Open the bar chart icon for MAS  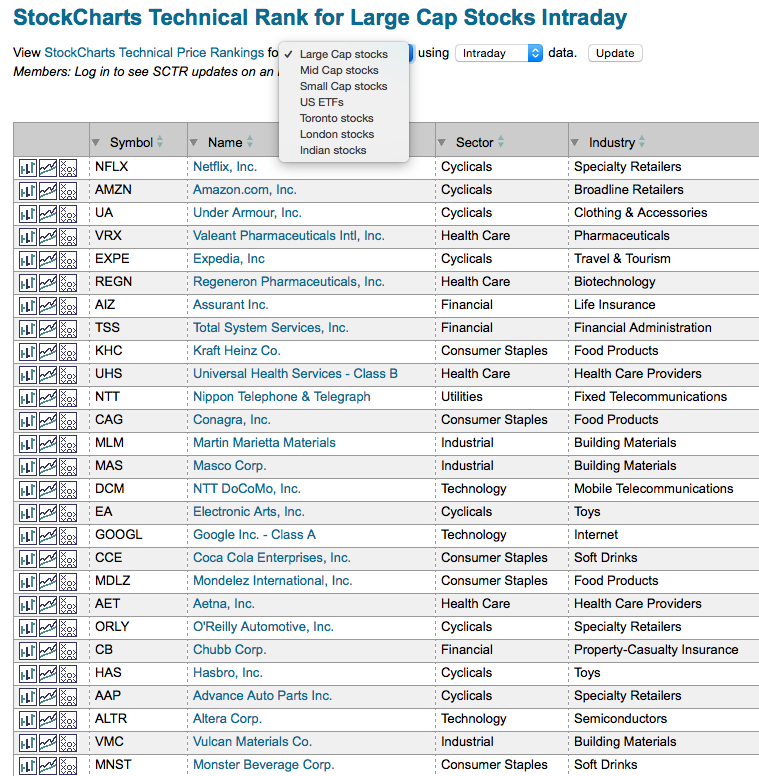[28, 467]
